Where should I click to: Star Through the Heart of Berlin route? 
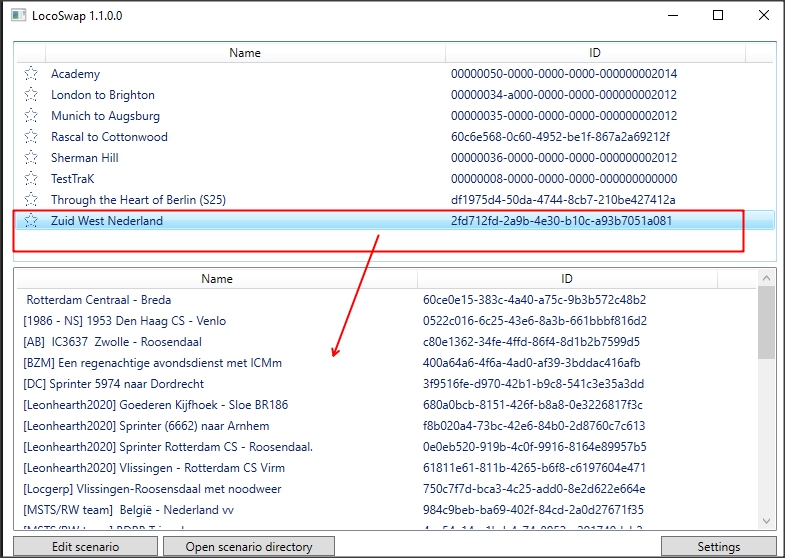(x=31, y=200)
